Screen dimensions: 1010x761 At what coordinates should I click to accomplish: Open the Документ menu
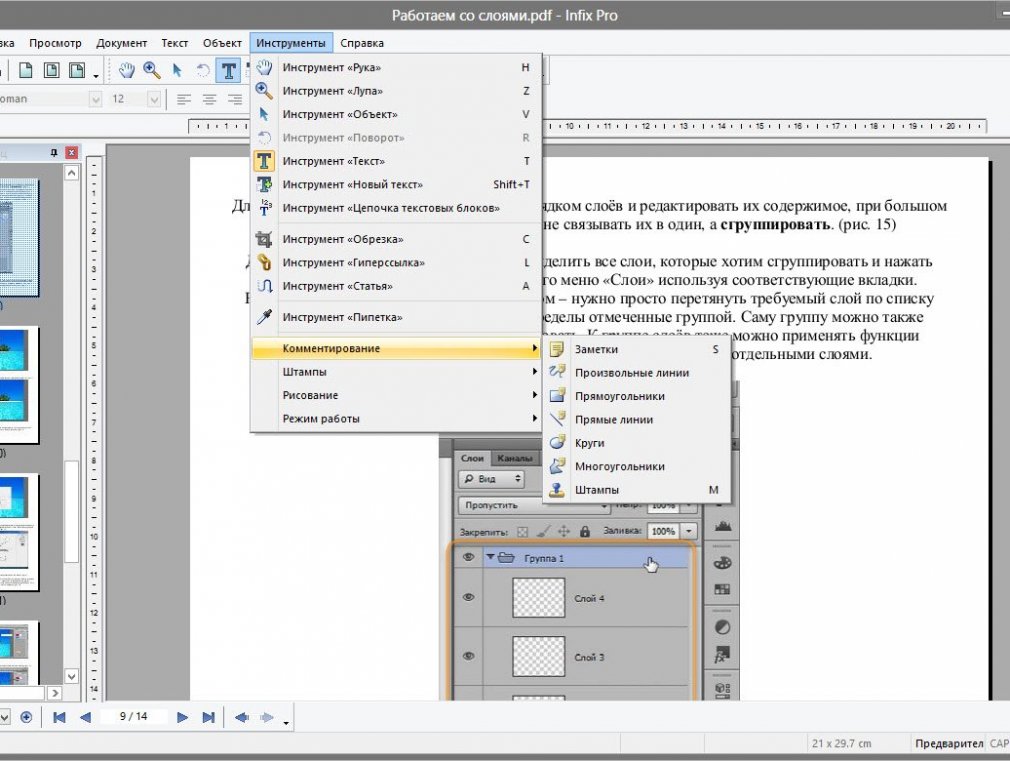point(121,43)
